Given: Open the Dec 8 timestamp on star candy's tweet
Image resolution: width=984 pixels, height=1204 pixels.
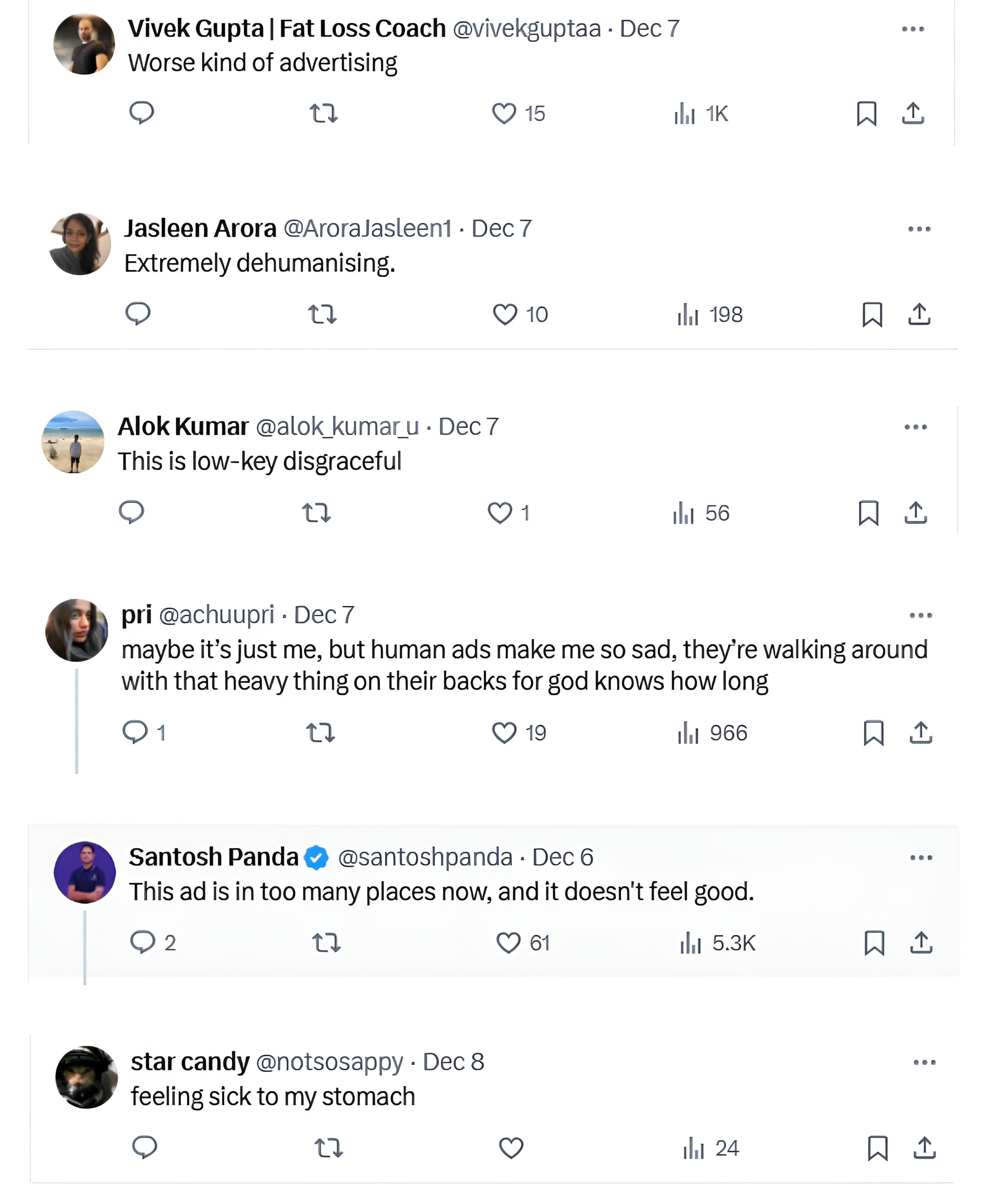Looking at the screenshot, I should click(x=453, y=1062).
